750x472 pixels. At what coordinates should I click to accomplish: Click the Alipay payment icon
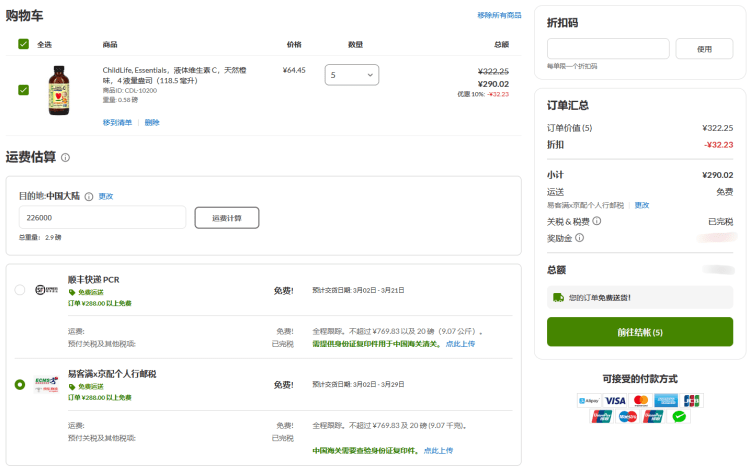click(x=589, y=401)
